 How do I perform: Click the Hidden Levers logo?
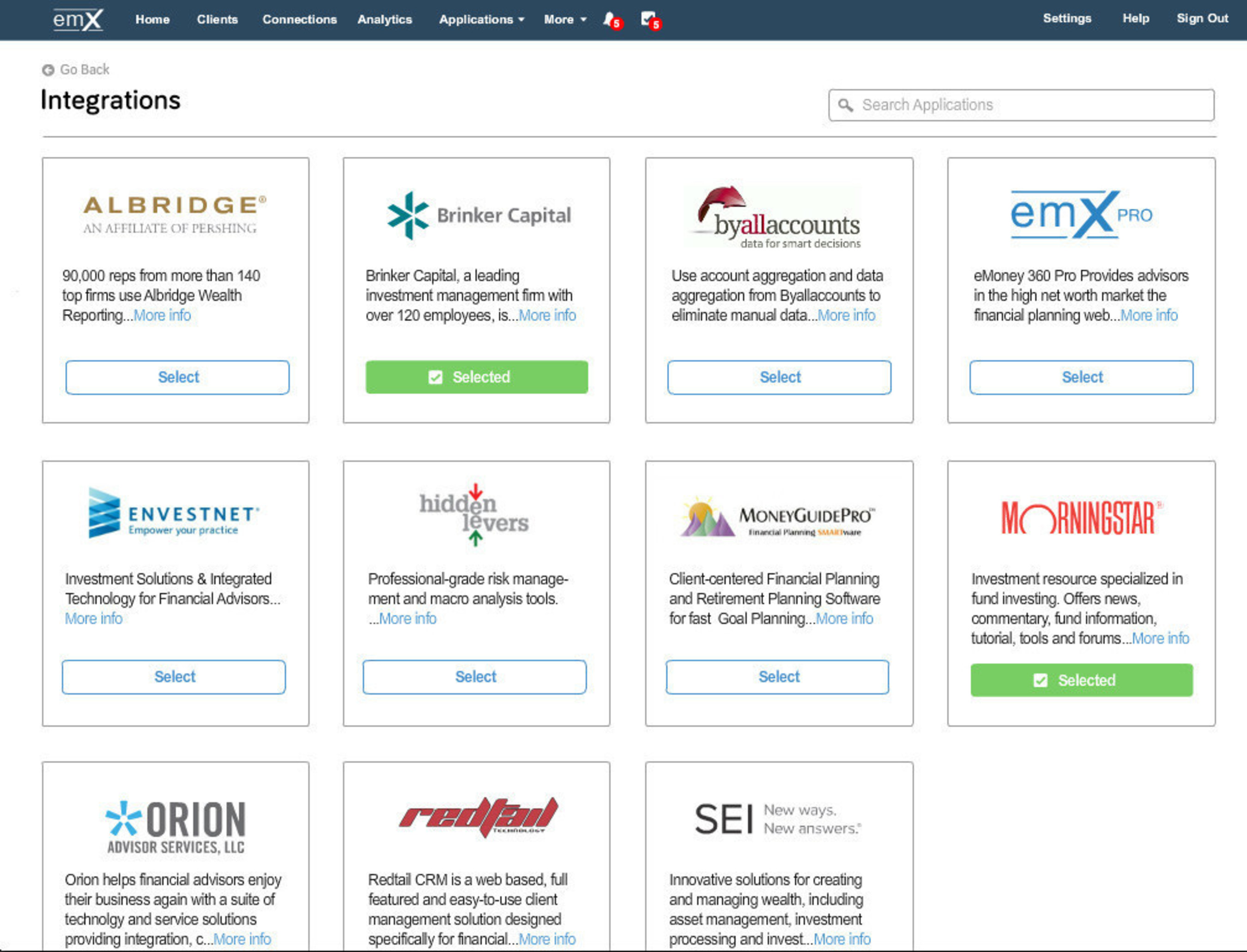474,514
